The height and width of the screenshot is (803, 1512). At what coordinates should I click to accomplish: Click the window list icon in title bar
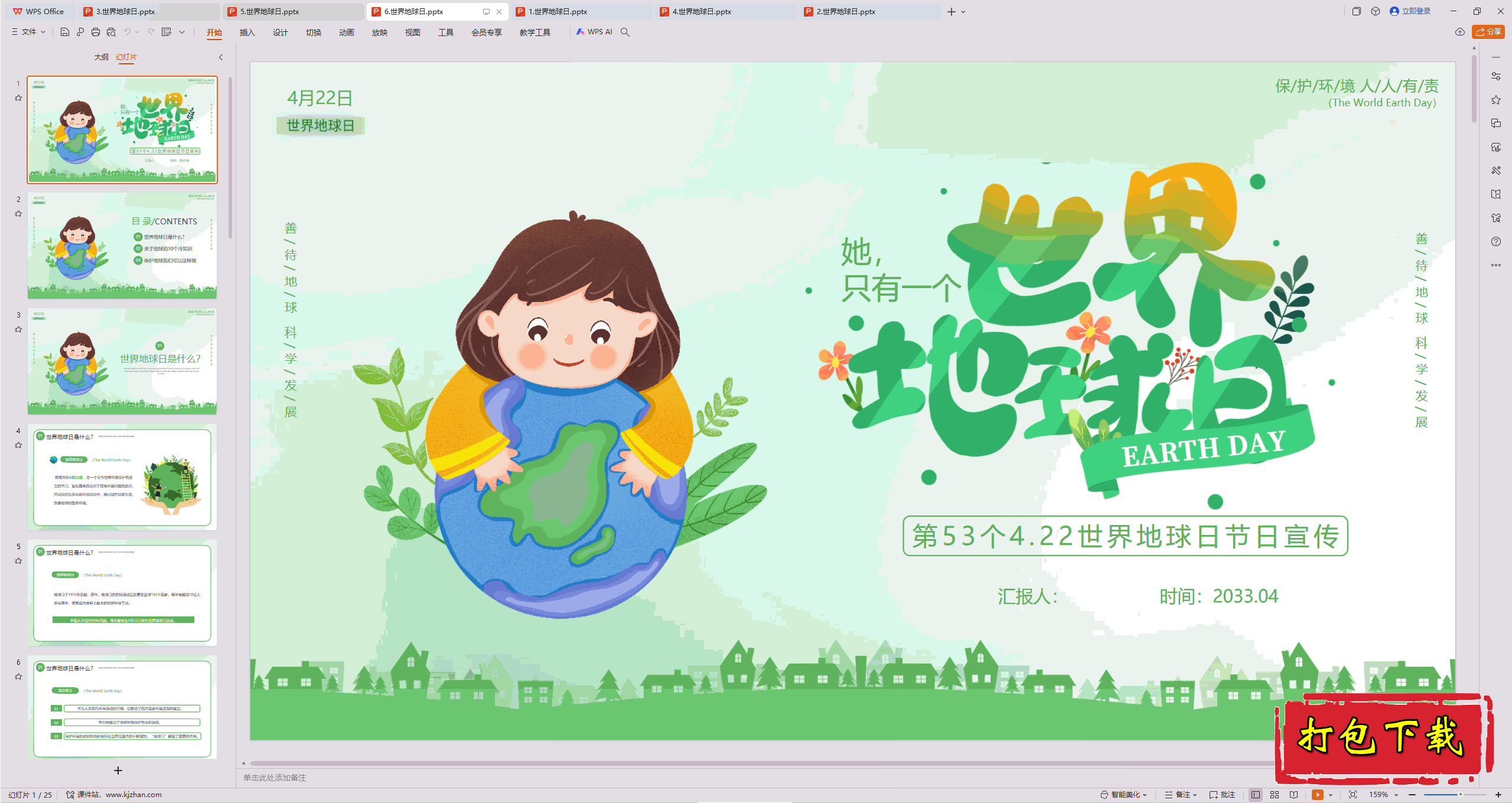point(1357,11)
